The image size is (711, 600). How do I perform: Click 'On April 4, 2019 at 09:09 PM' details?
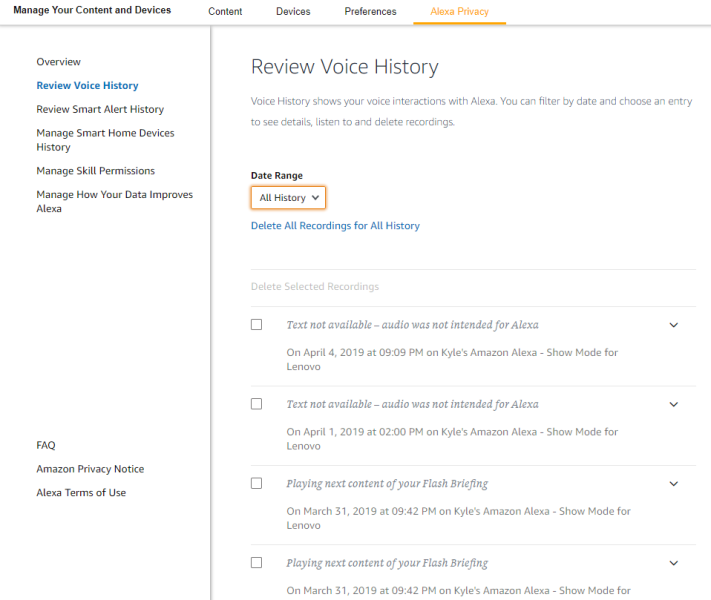tap(452, 359)
